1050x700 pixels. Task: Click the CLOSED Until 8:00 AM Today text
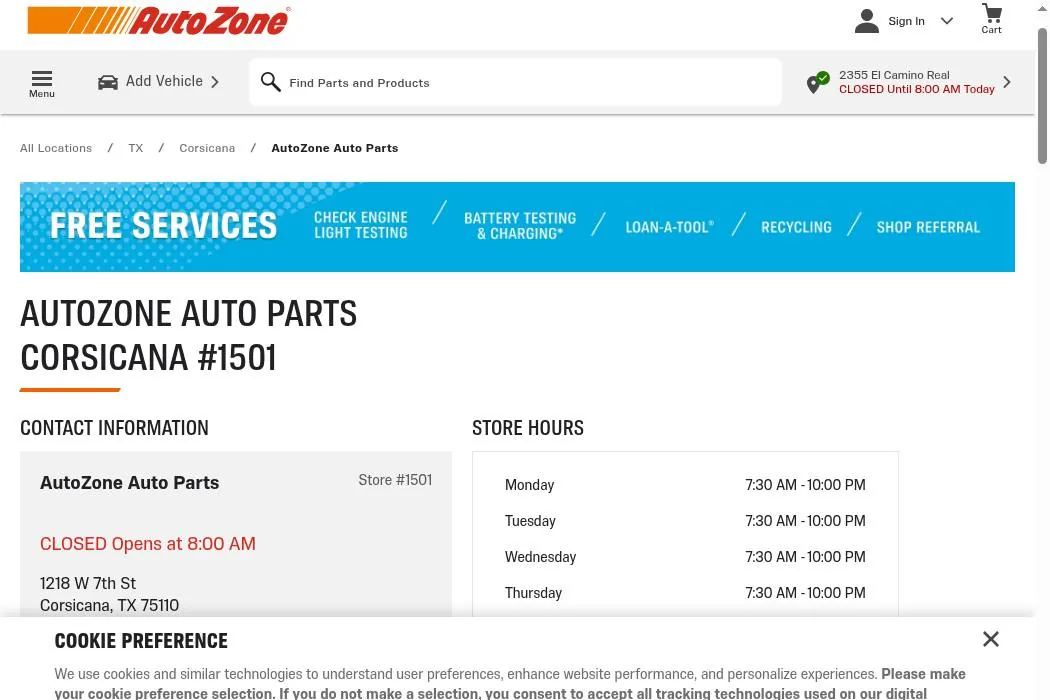coord(917,89)
